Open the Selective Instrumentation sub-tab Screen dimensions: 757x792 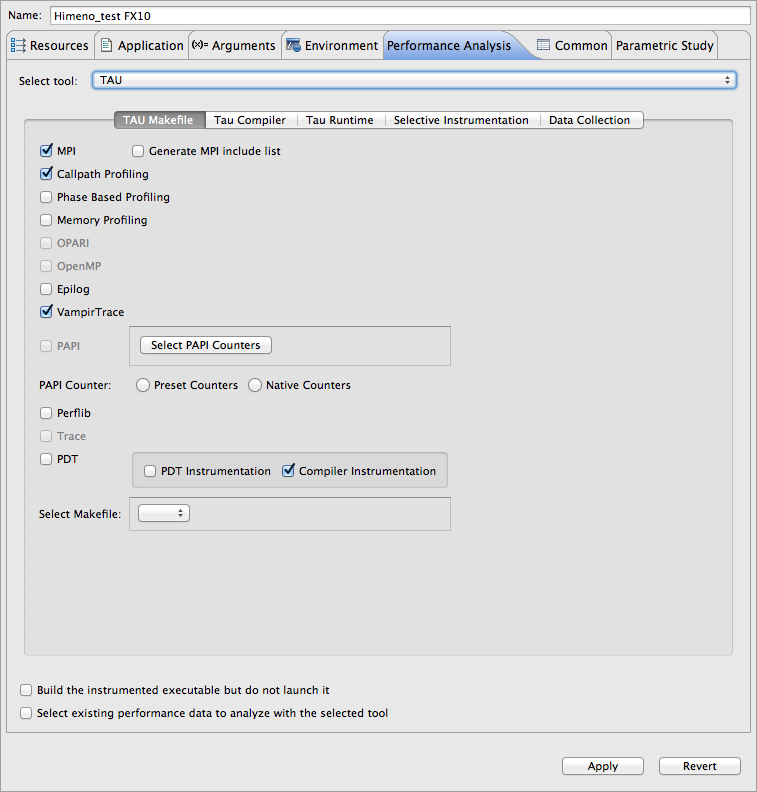pyautogui.click(x=460, y=120)
